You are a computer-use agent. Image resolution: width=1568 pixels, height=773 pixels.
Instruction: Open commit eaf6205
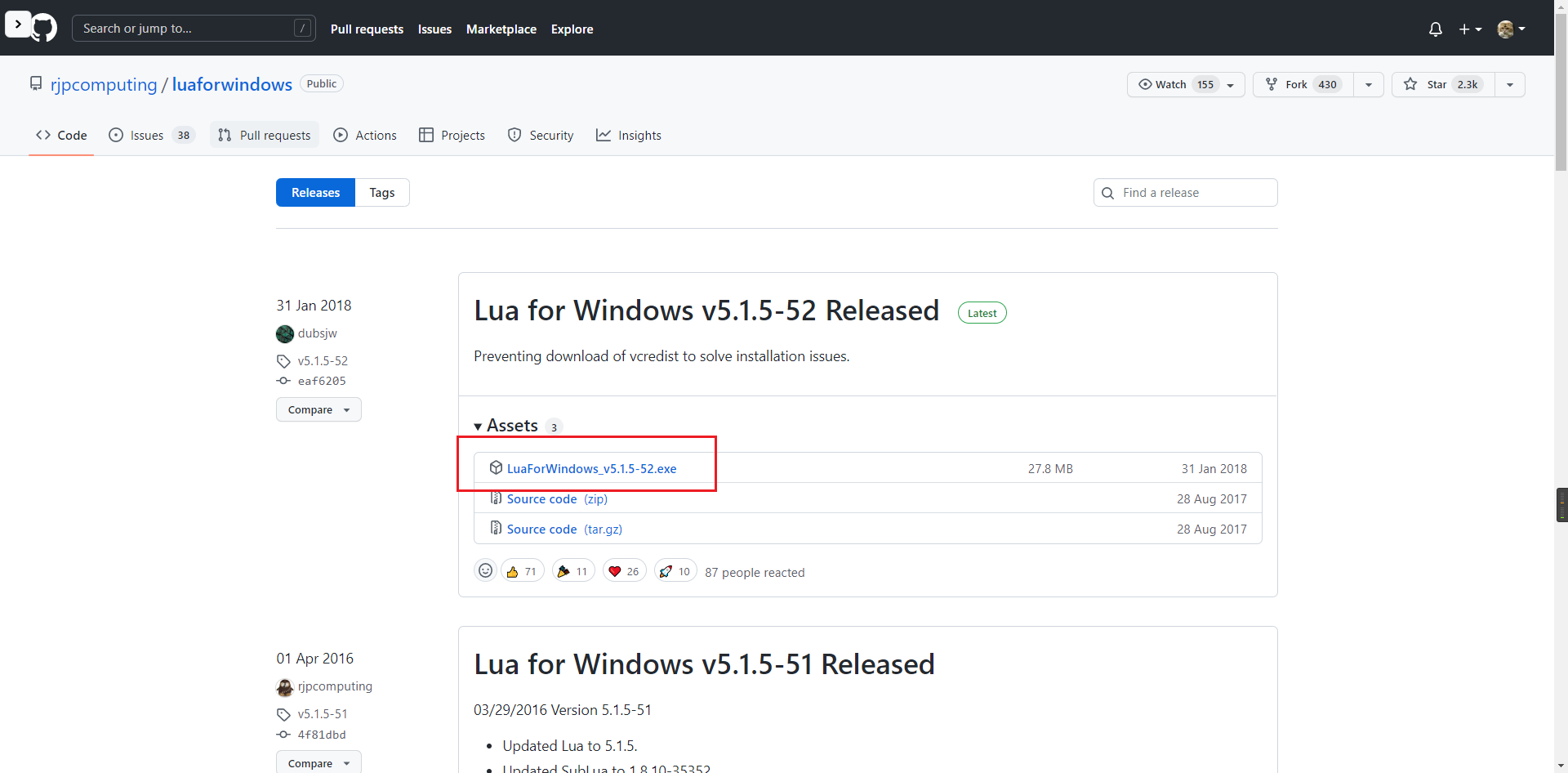[x=322, y=381]
